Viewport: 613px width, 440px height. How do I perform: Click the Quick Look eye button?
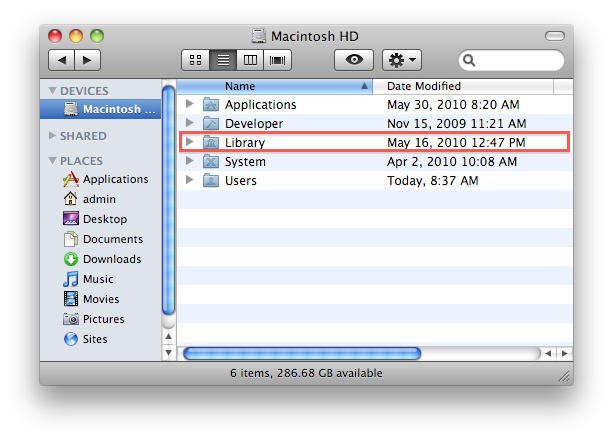coord(353,60)
